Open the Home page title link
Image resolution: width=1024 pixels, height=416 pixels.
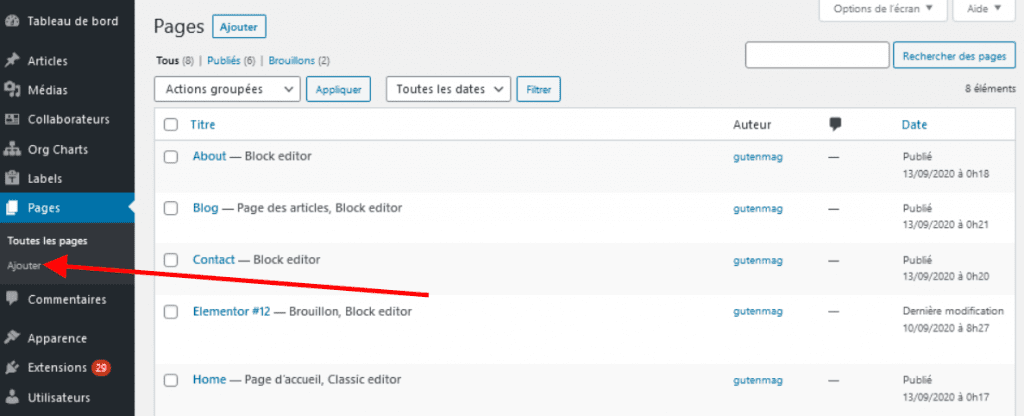[x=210, y=380]
